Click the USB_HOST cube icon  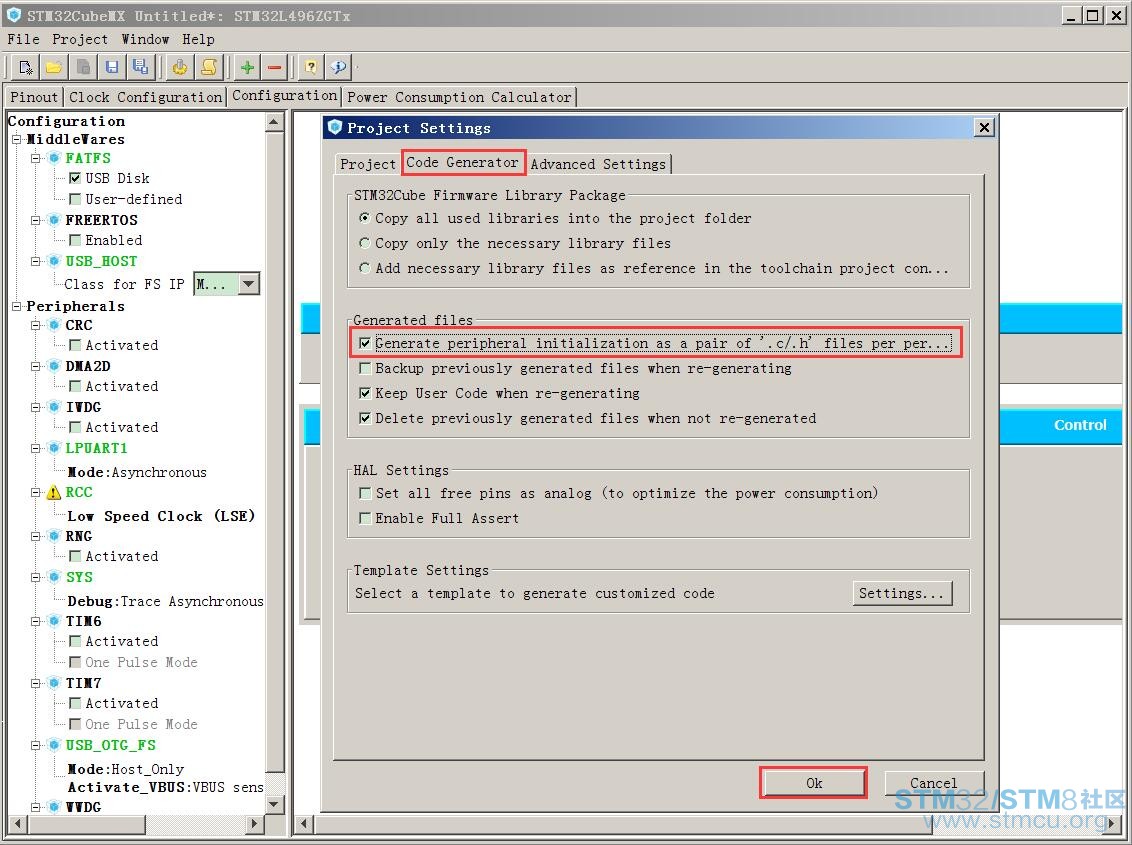point(54,261)
